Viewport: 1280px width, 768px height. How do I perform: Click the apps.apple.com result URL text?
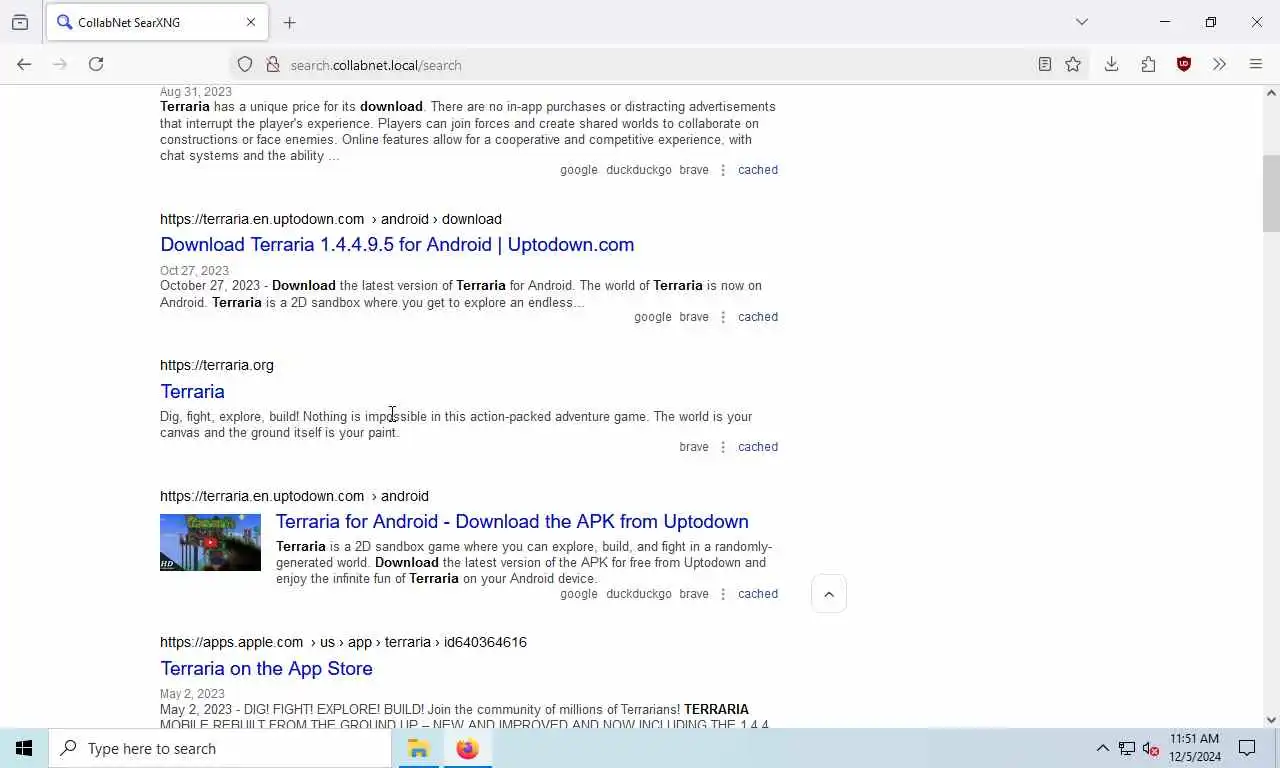(343, 642)
